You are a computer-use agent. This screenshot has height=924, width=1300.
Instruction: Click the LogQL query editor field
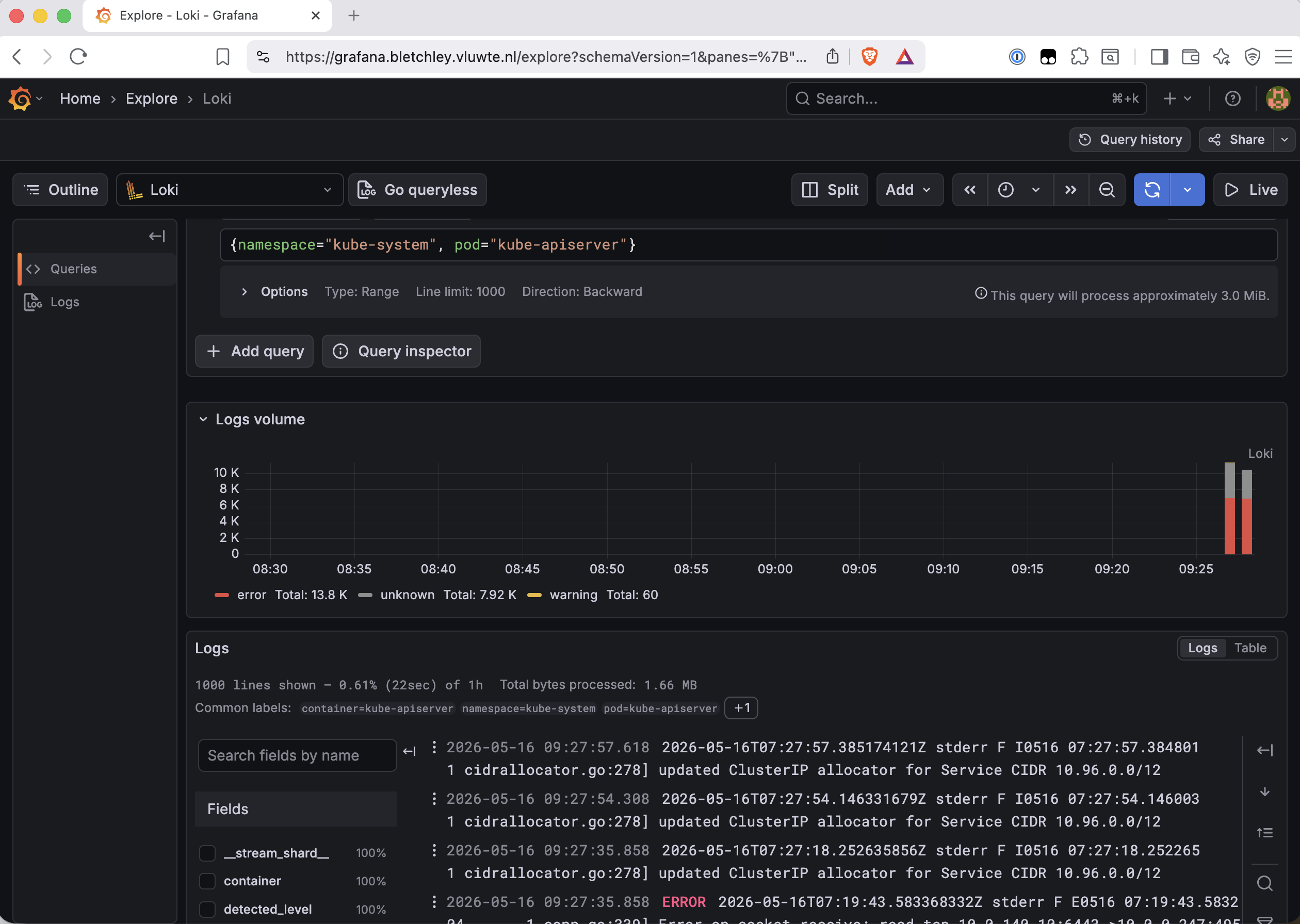[x=749, y=244]
